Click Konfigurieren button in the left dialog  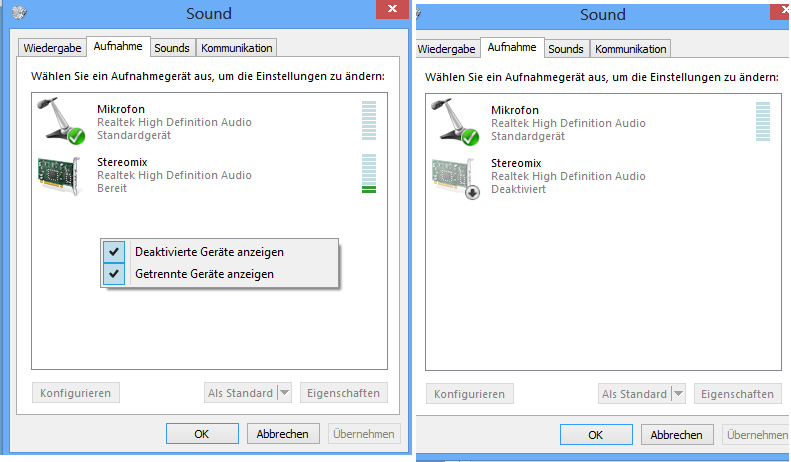pos(76,393)
